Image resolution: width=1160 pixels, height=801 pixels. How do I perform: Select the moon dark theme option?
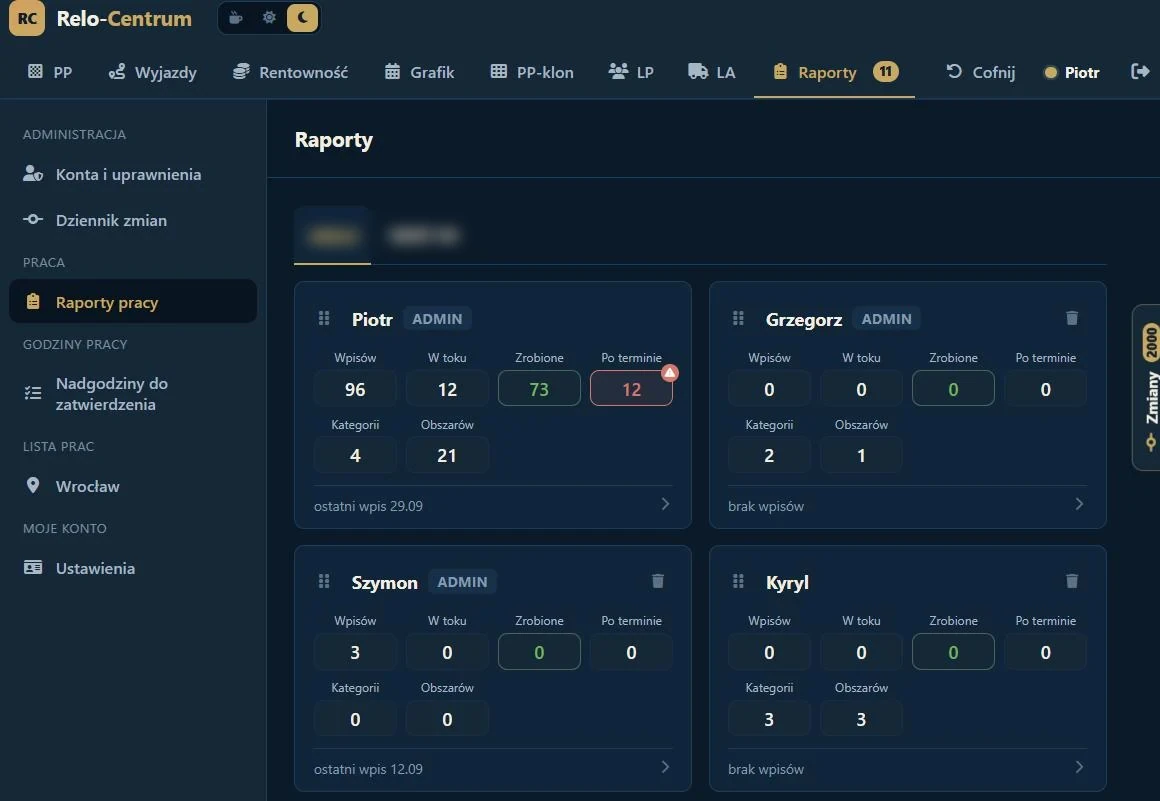(303, 18)
